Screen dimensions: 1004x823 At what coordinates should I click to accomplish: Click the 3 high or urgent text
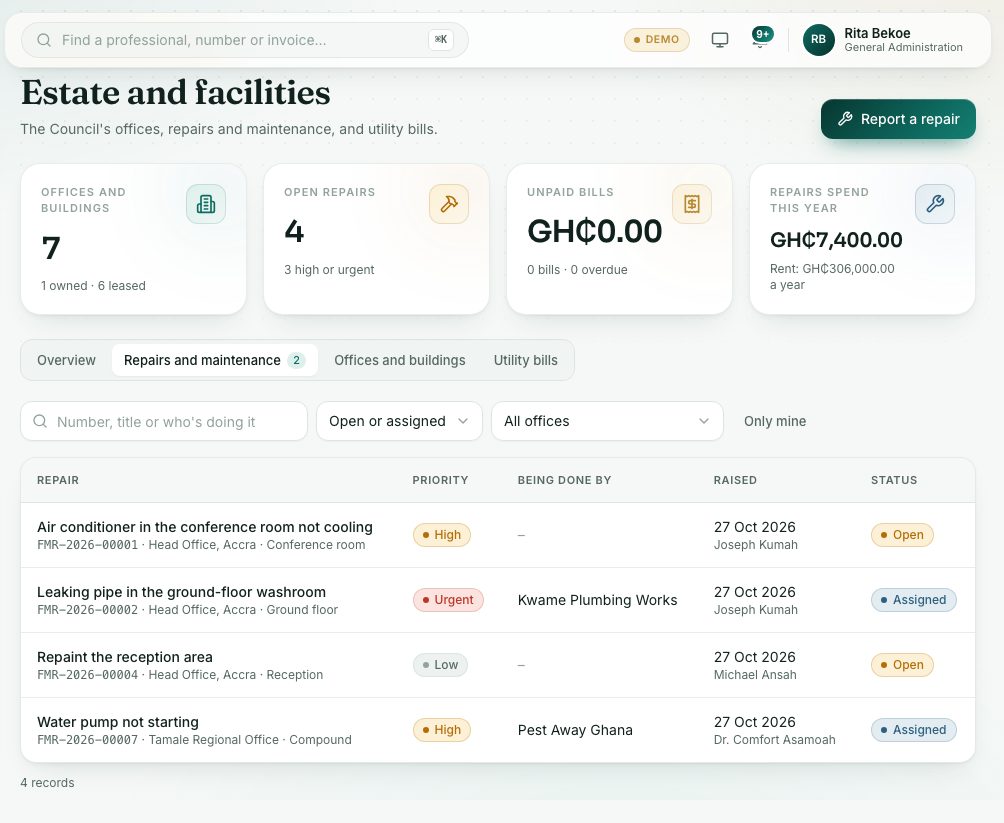coord(329,270)
